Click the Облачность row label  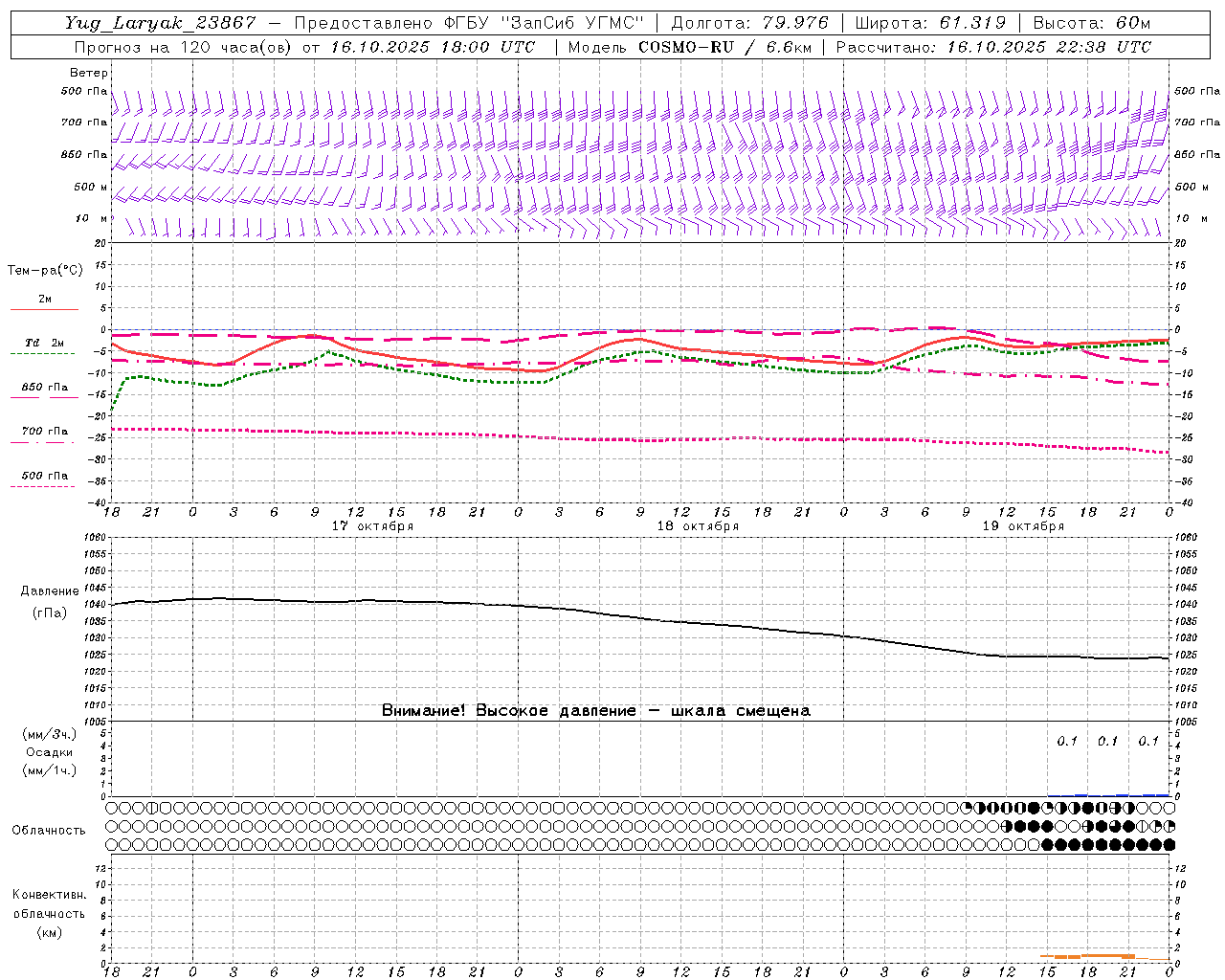coord(48,831)
